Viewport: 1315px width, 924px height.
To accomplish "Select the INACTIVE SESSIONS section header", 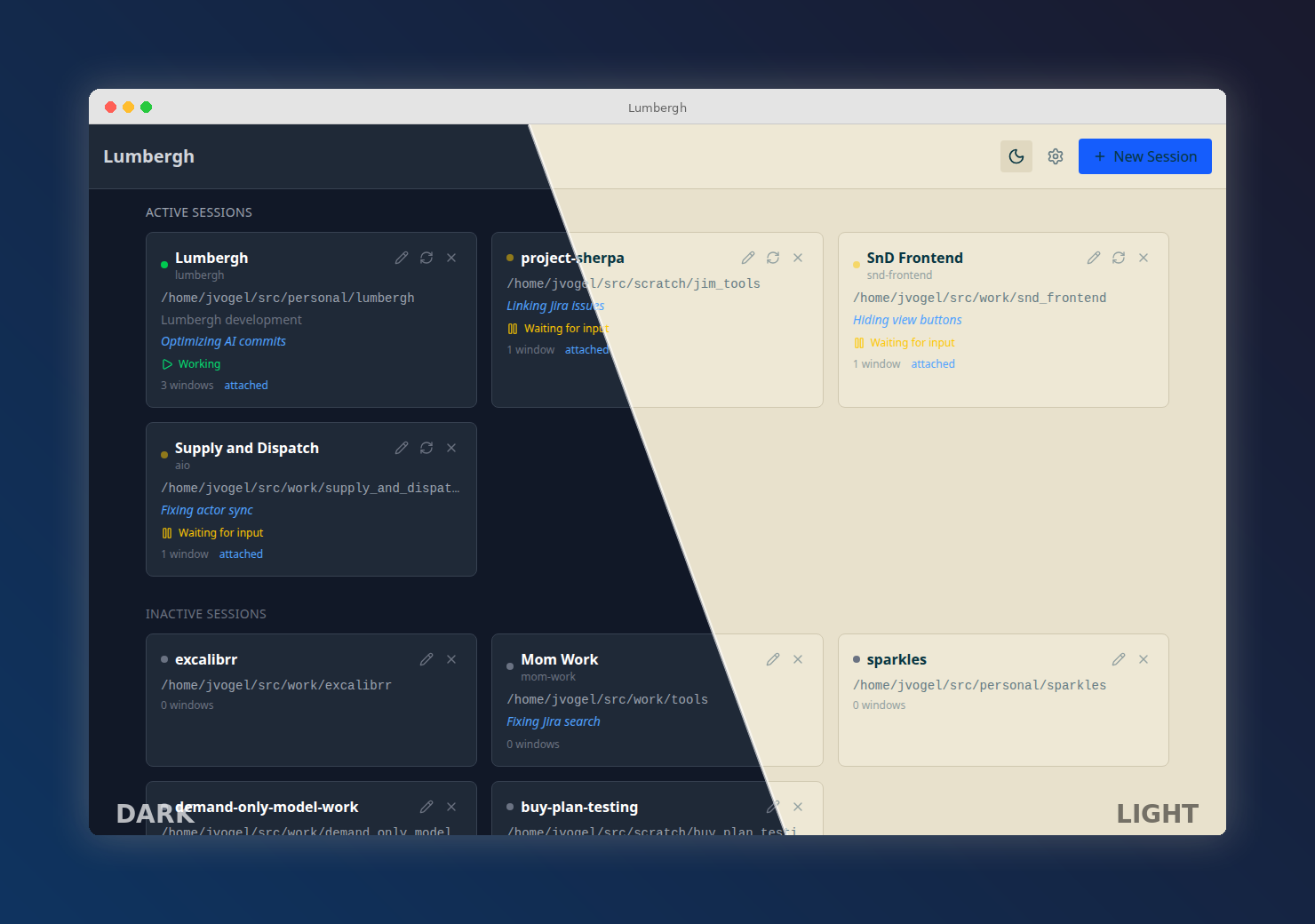I will 206,614.
